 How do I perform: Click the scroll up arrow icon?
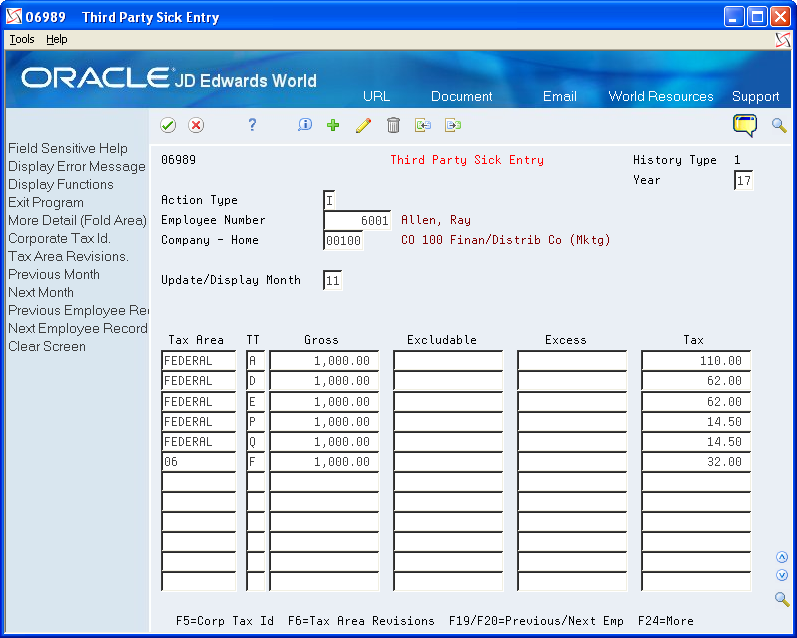[x=782, y=557]
